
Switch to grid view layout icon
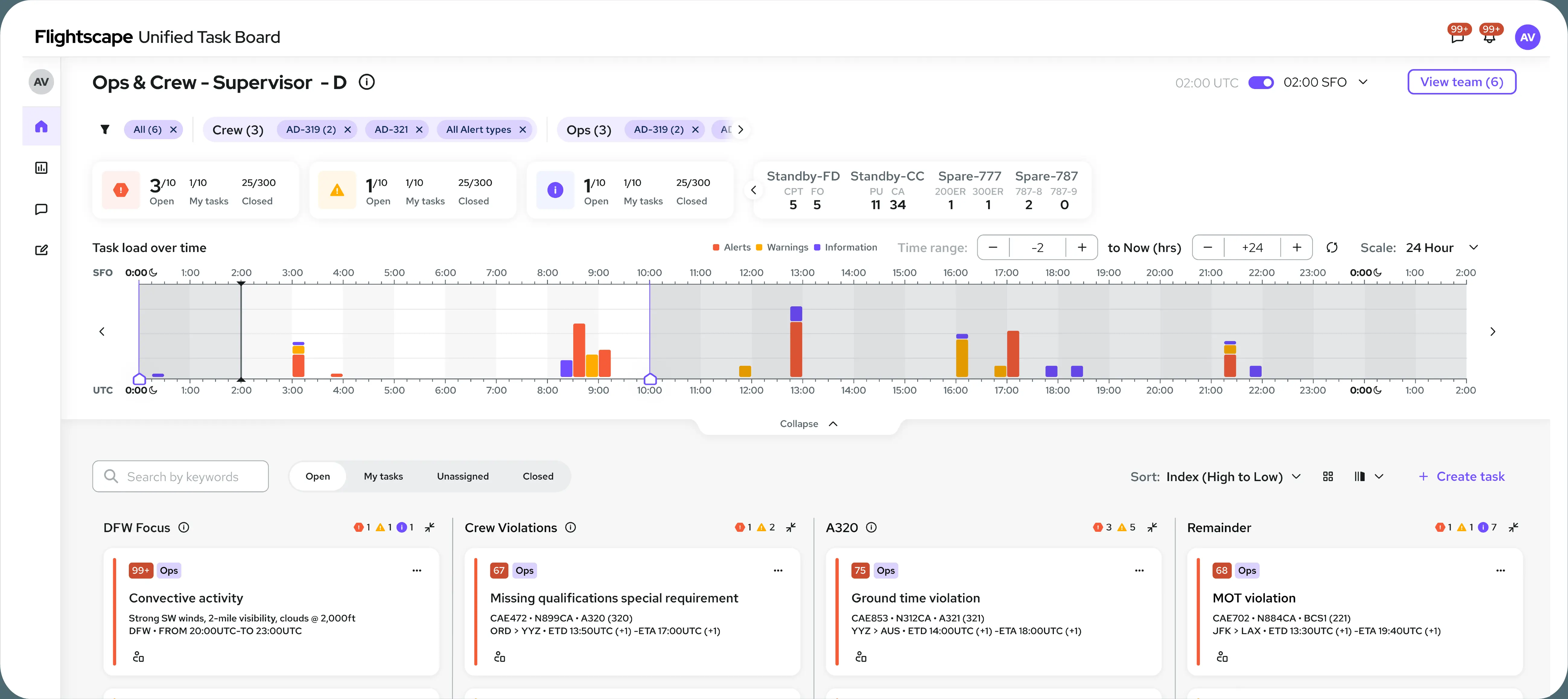(x=1328, y=477)
